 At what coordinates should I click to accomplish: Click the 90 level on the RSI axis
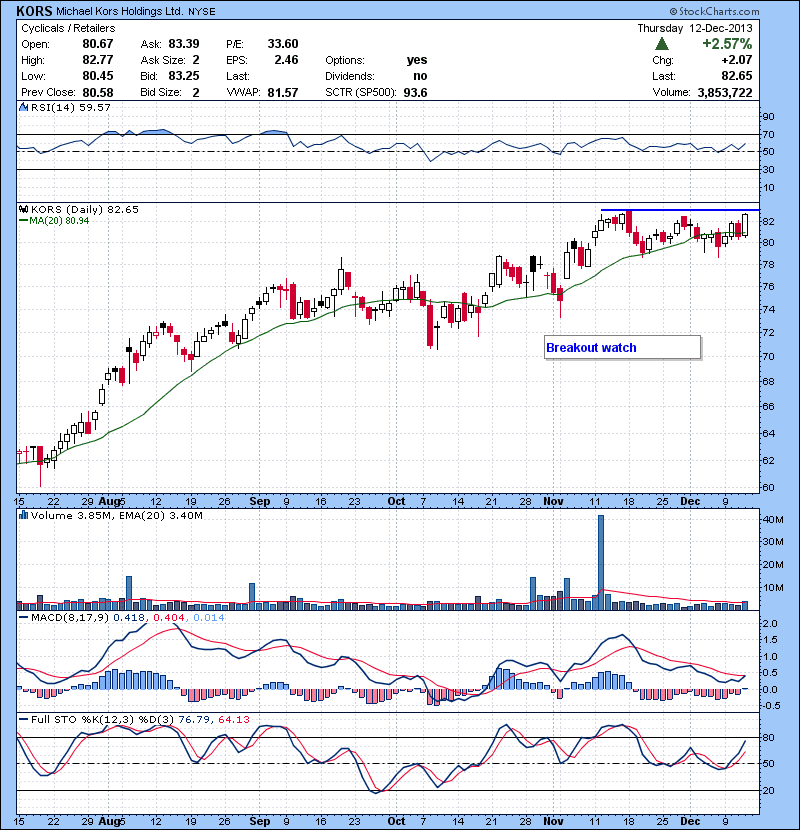[768, 116]
